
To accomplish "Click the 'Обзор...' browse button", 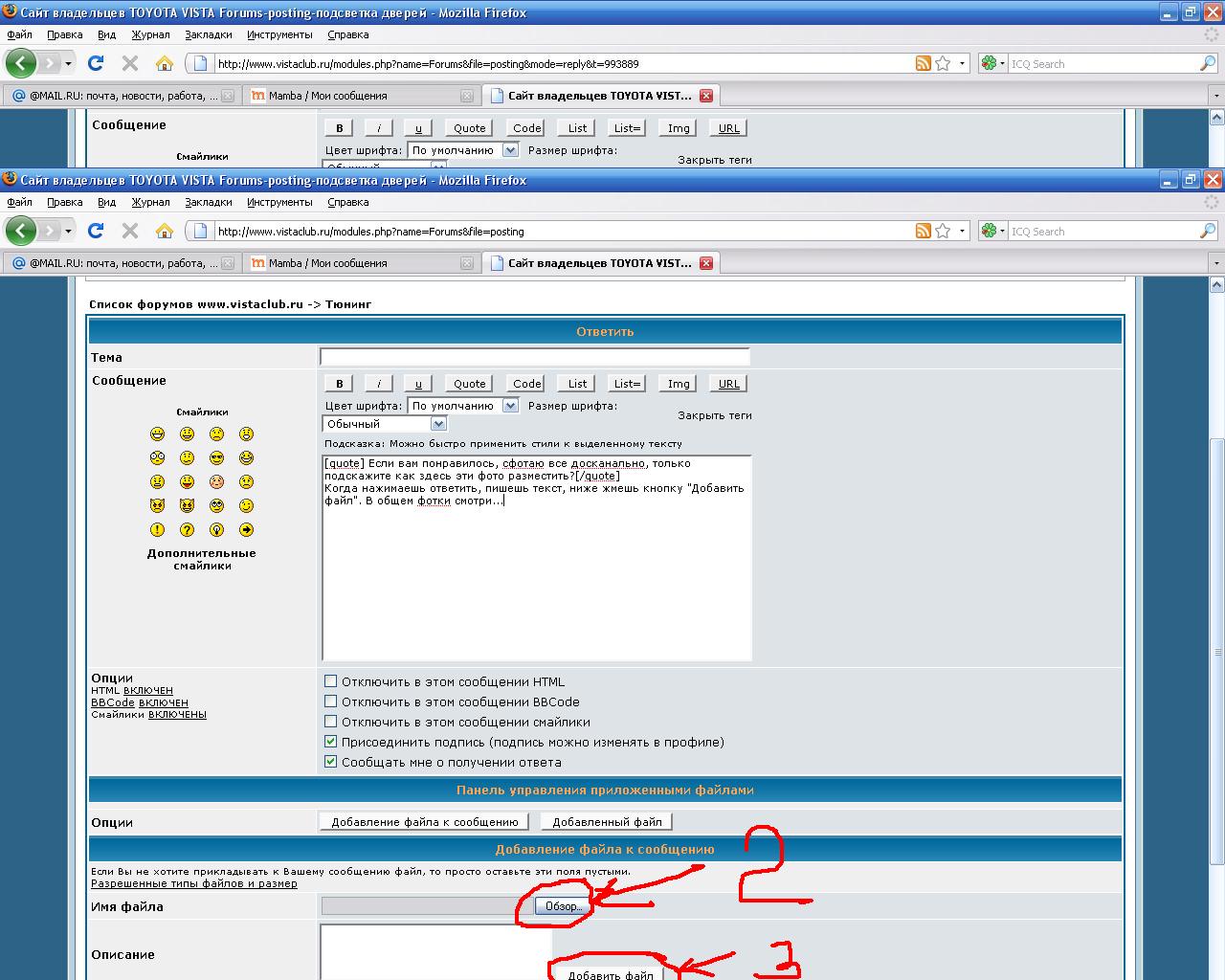I will coord(563,906).
